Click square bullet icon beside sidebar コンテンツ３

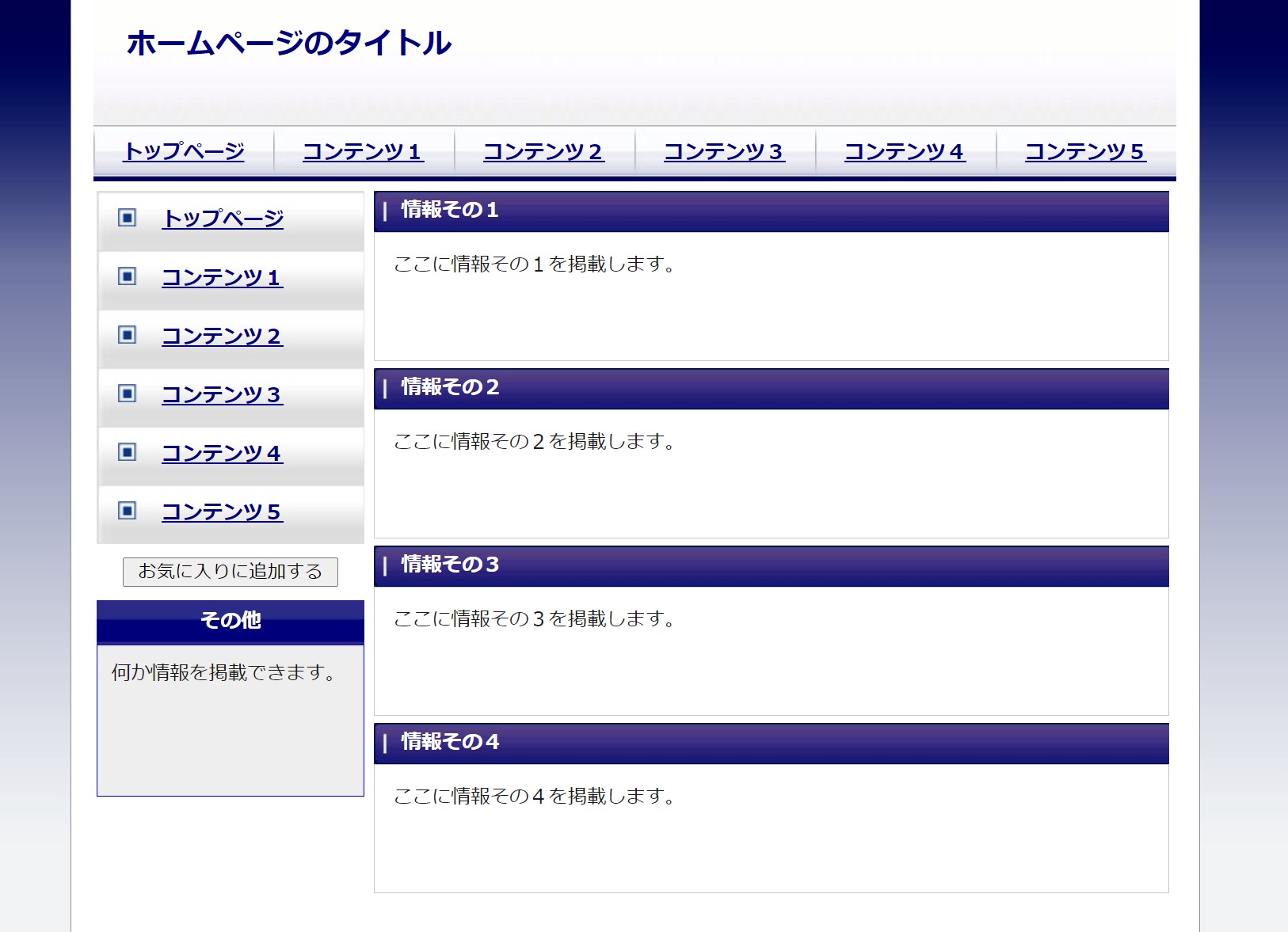(127, 394)
